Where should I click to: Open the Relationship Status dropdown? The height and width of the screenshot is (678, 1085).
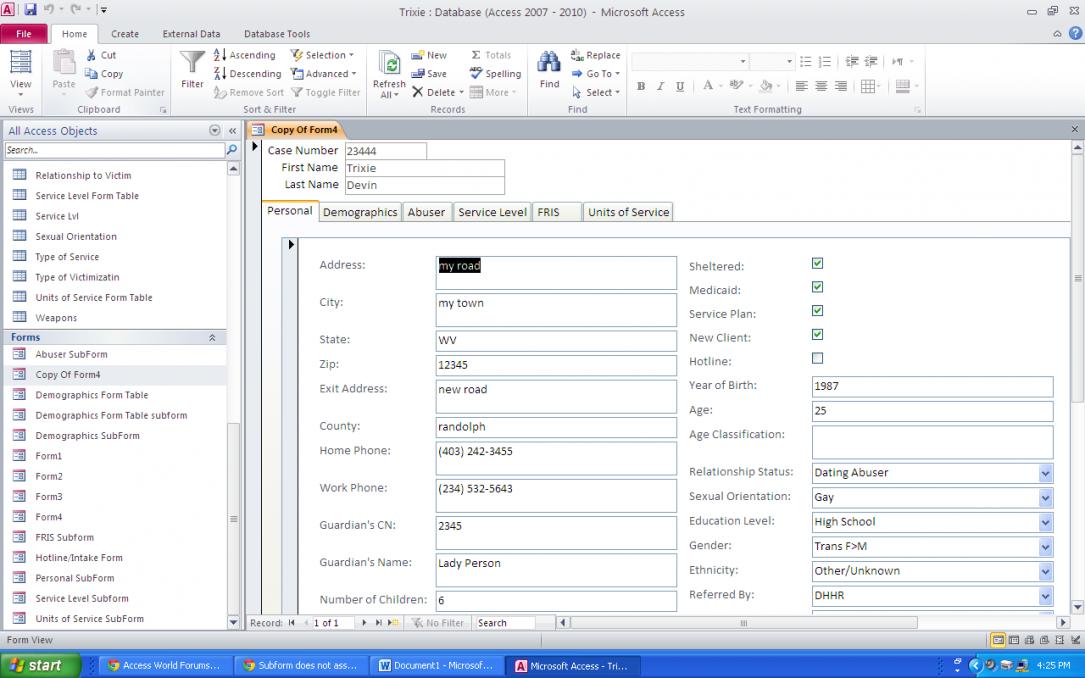click(x=1045, y=473)
